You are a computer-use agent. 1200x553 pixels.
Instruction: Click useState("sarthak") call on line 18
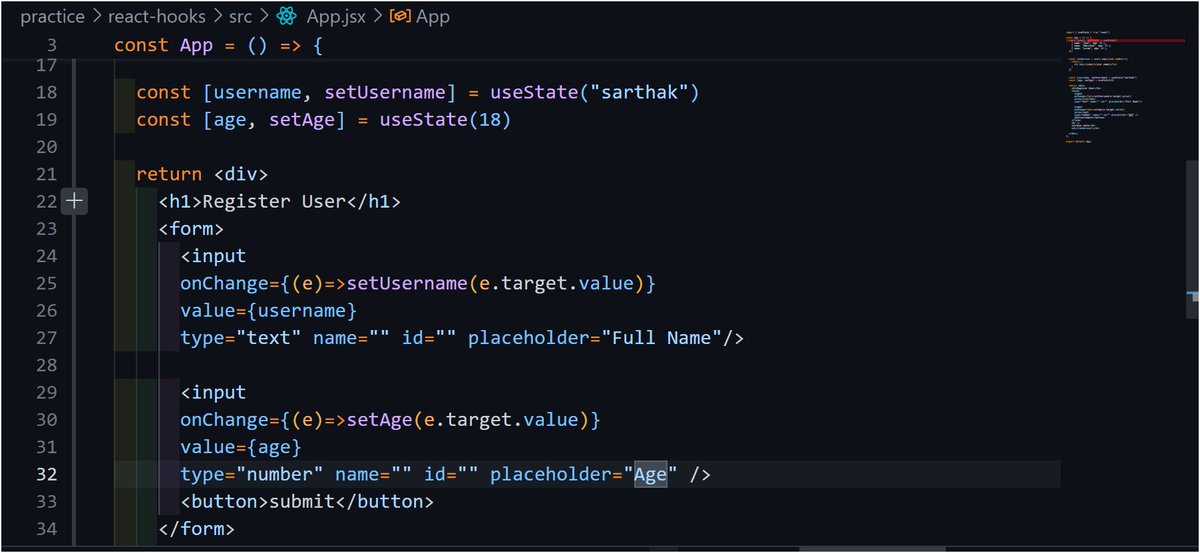(x=594, y=92)
